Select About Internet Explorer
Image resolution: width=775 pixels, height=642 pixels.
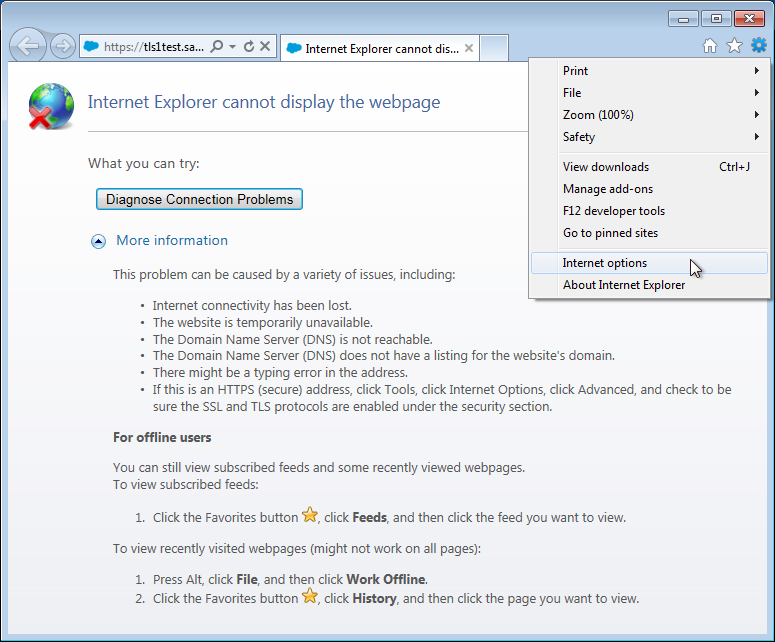click(649, 285)
